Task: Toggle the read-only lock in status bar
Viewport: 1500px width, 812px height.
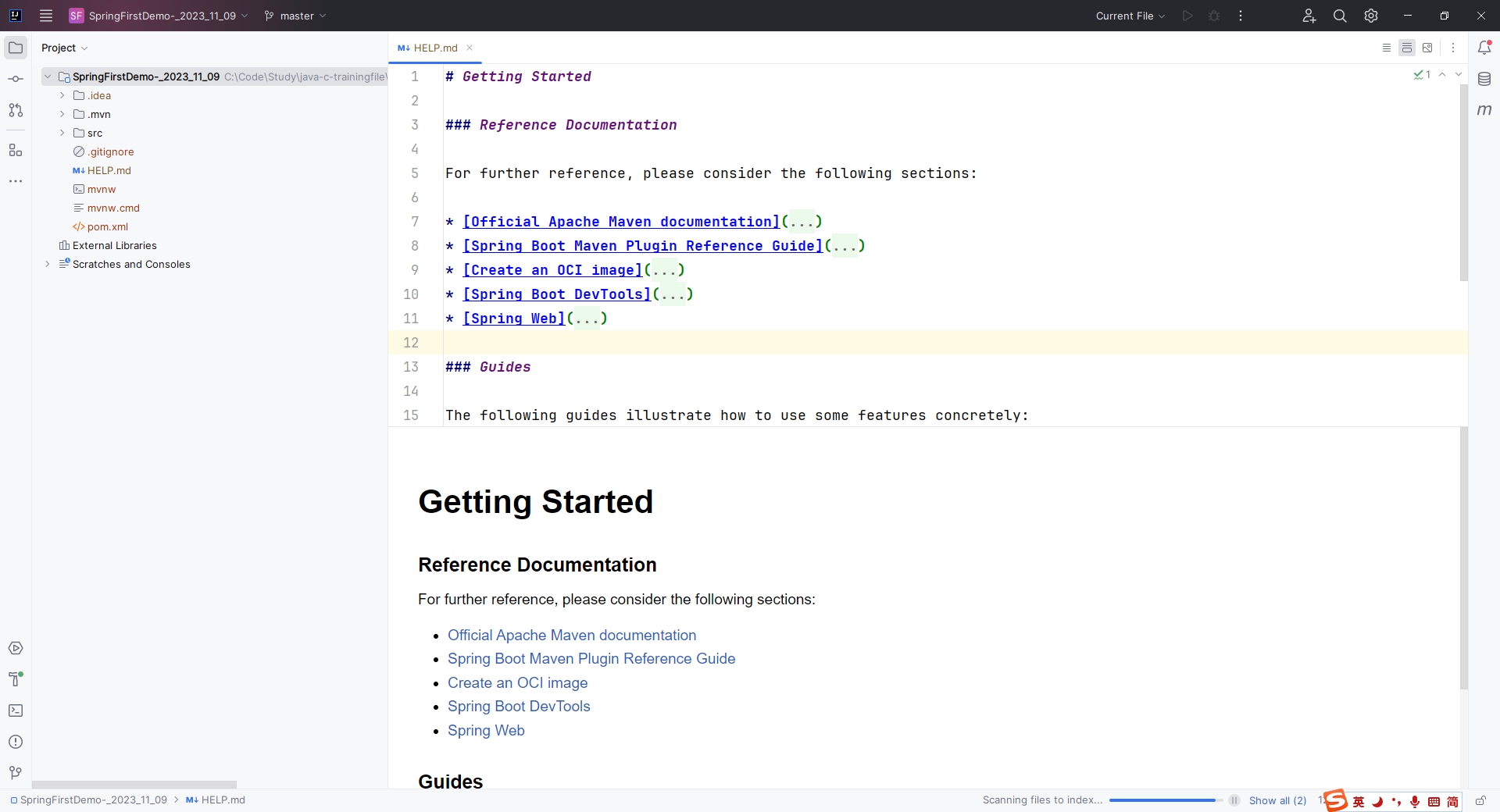Action: [1480, 800]
